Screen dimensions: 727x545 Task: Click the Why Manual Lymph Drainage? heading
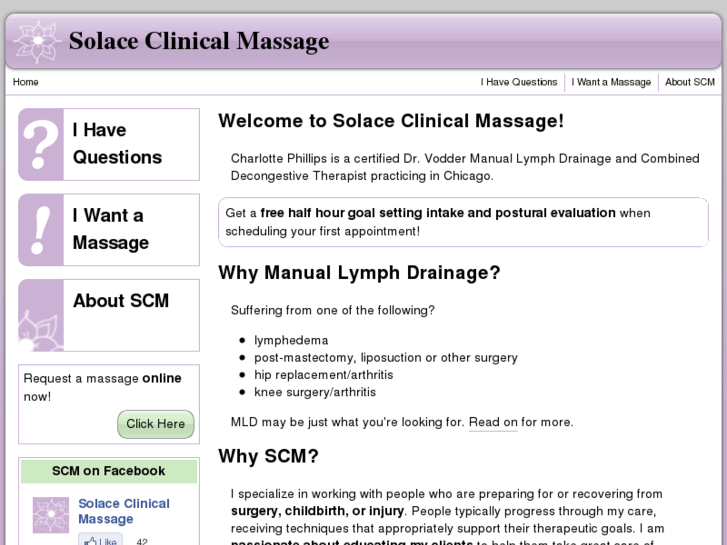click(x=359, y=273)
